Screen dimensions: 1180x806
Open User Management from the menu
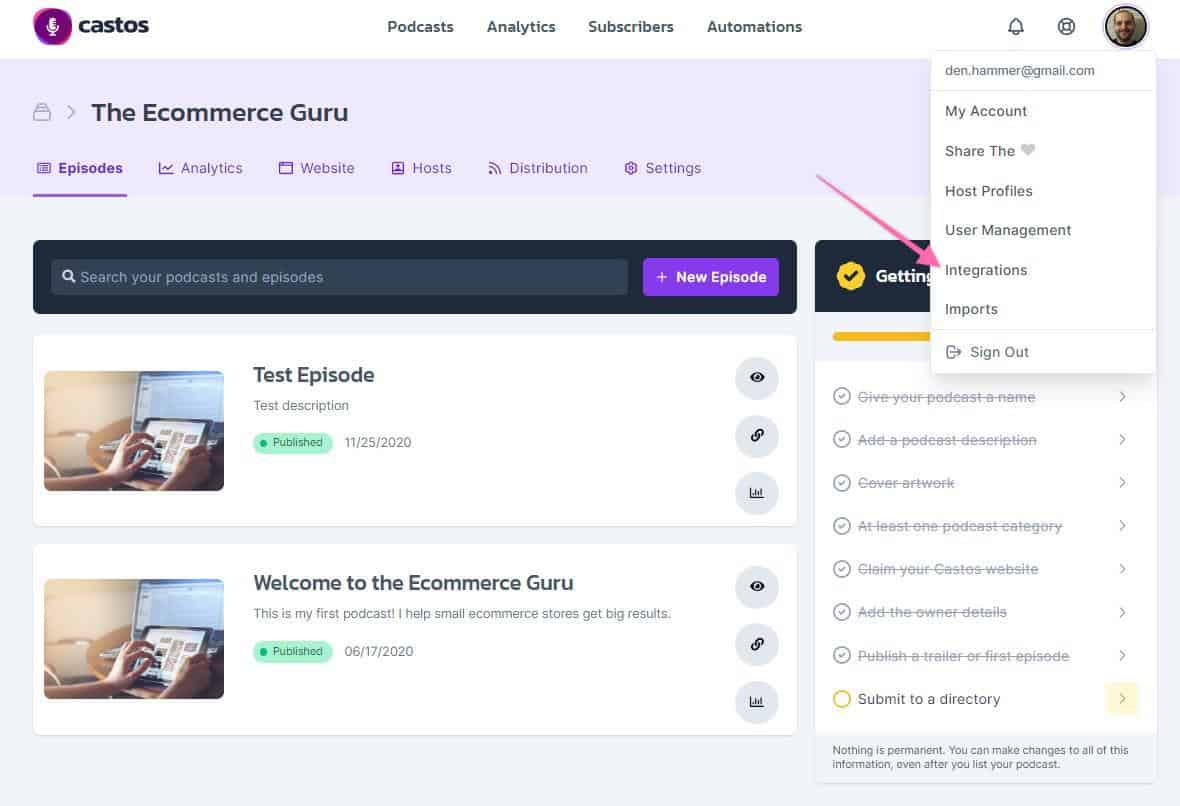[x=1008, y=230]
